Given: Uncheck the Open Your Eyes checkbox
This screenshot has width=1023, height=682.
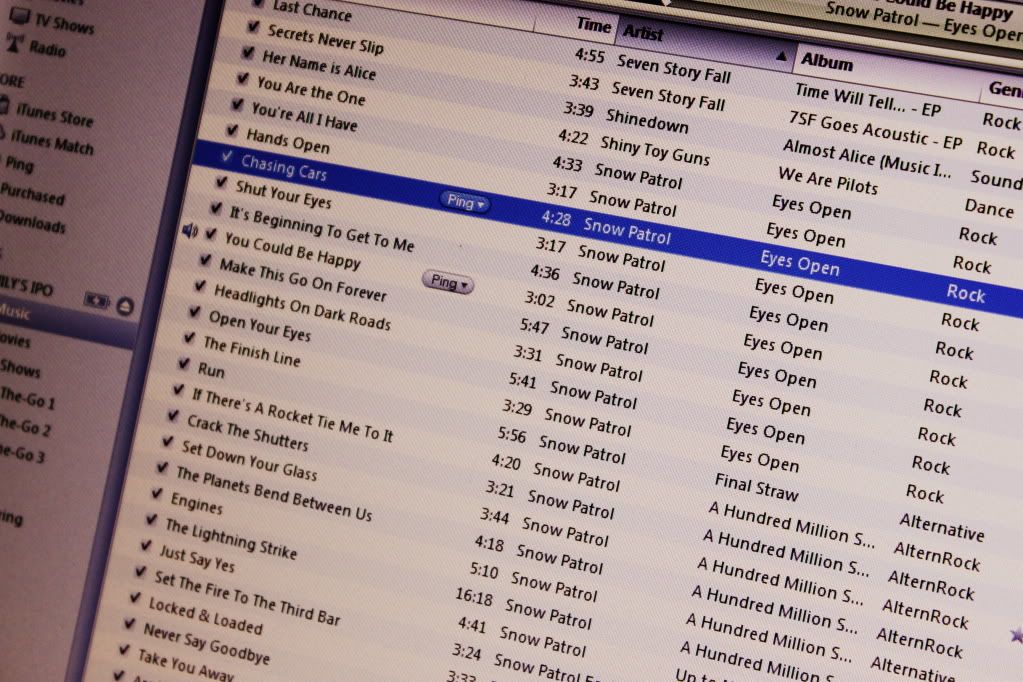Looking at the screenshot, I should point(194,312).
